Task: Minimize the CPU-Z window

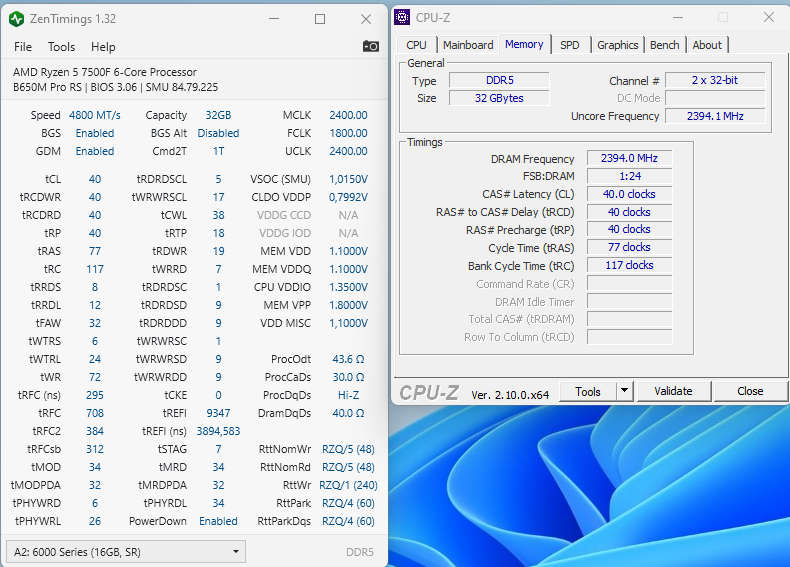Action: [x=678, y=18]
